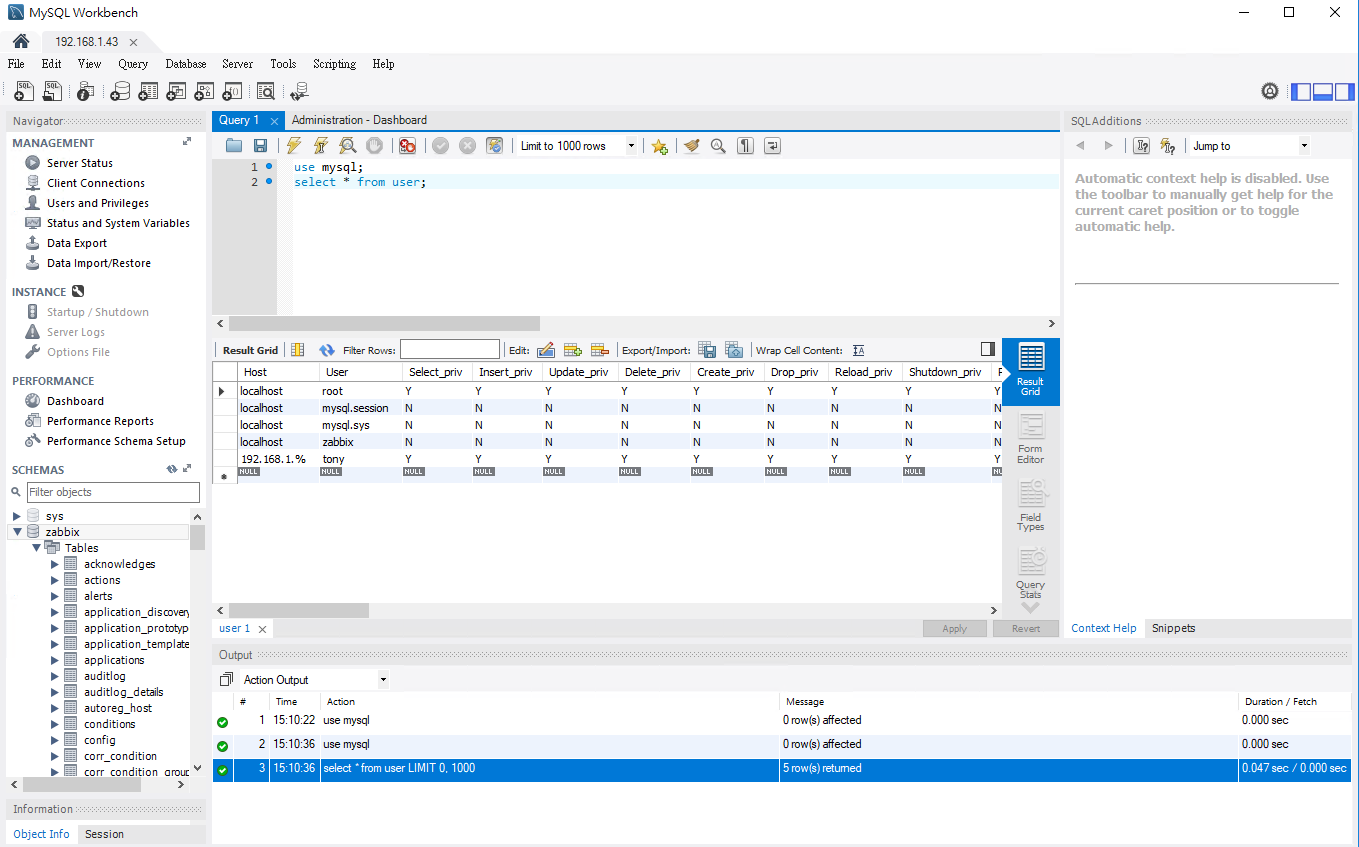This screenshot has width=1359, height=847.
Task: Open the Query menu
Action: click(133, 64)
